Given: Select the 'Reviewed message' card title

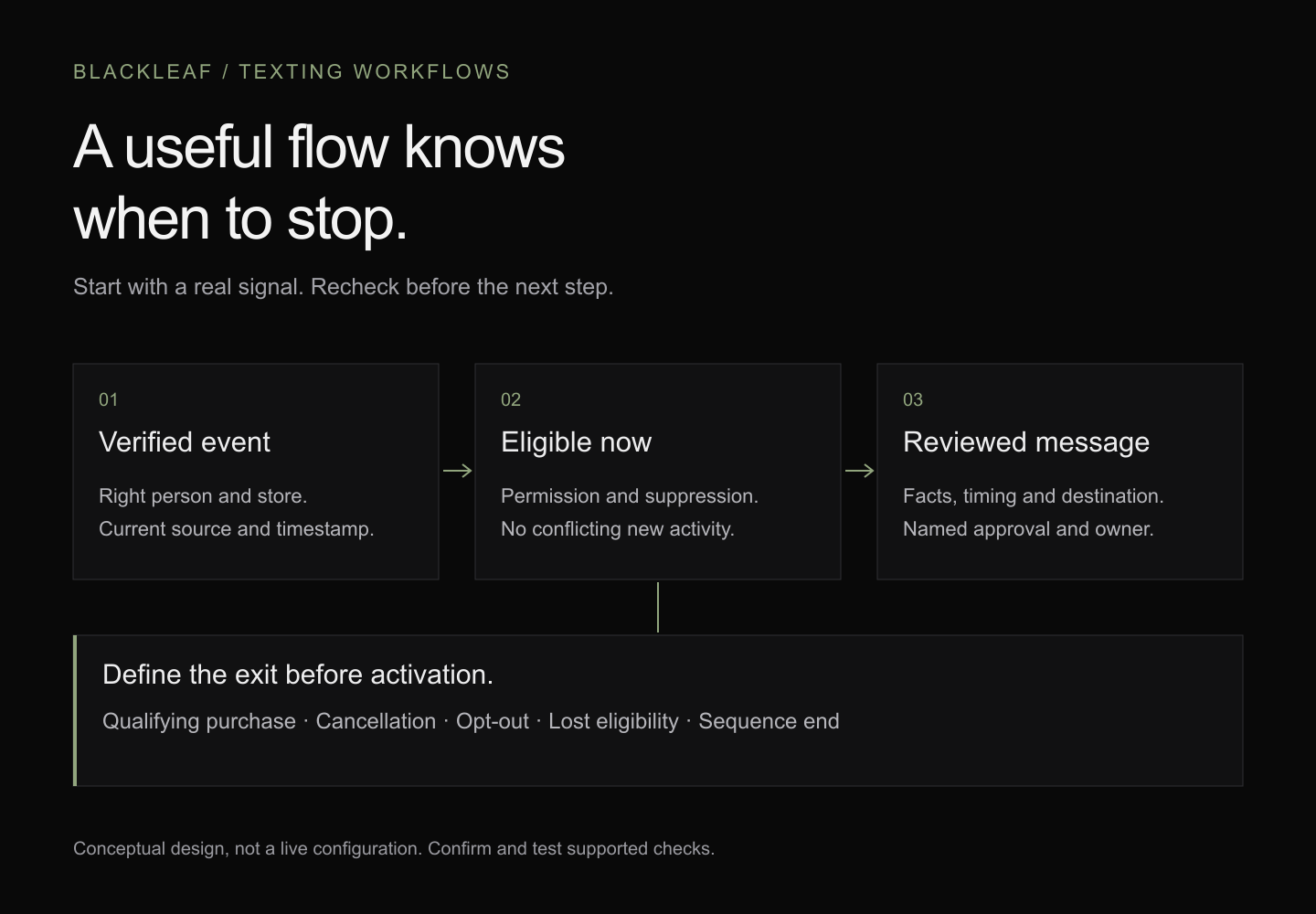Looking at the screenshot, I should (1026, 442).
